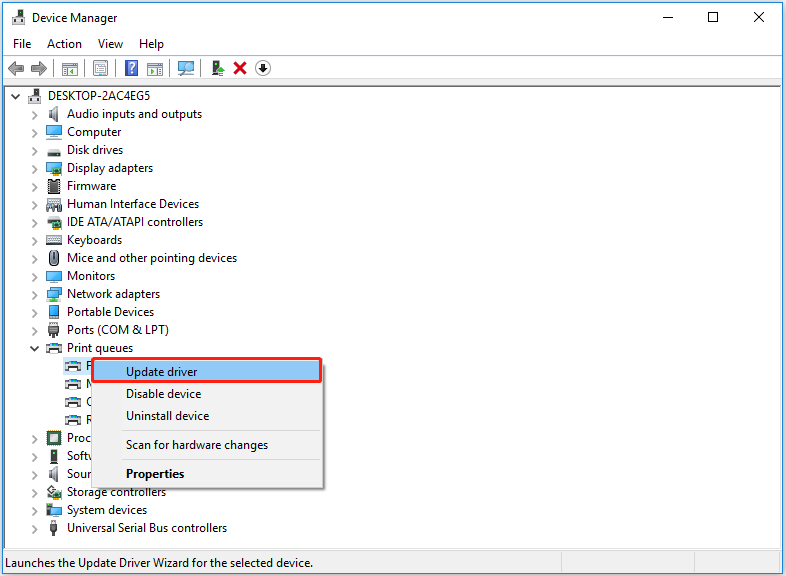This screenshot has height=576, width=786.
Task: Click the down-arrow Disable device toolbar icon
Action: coord(263,68)
